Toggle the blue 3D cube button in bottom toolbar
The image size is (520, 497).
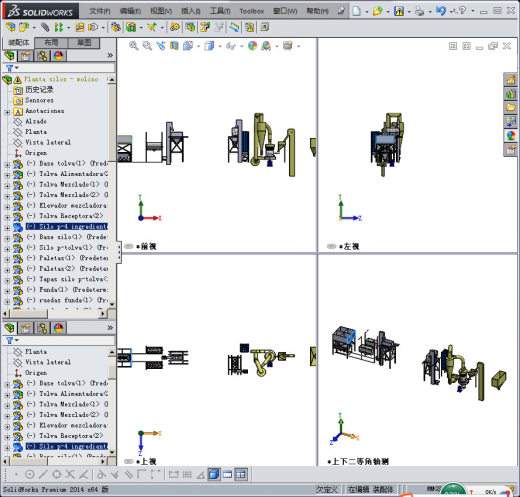pyautogui.click(x=214, y=474)
